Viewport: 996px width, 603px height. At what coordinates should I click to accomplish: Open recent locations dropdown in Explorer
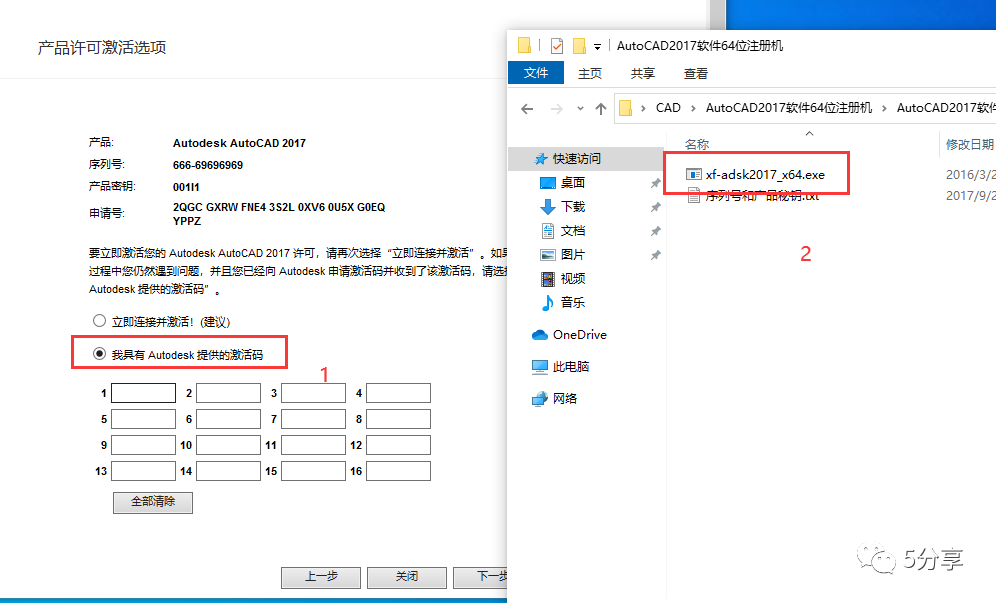[580, 109]
